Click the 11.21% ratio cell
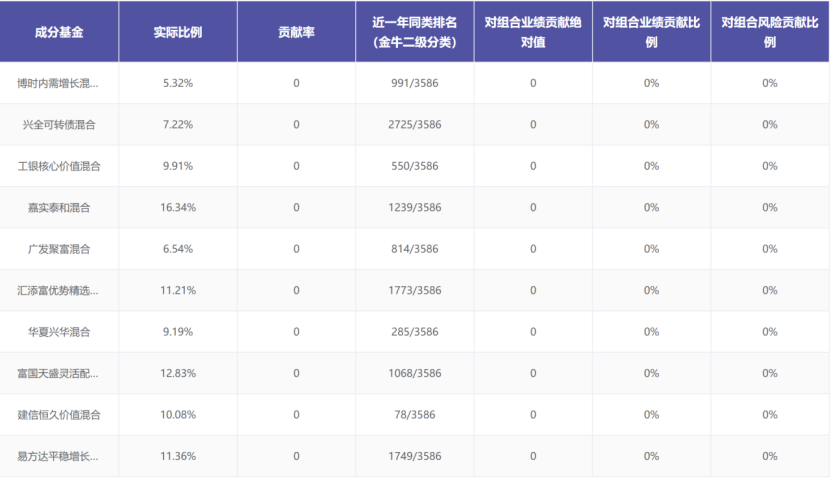The image size is (831, 479). (x=178, y=290)
